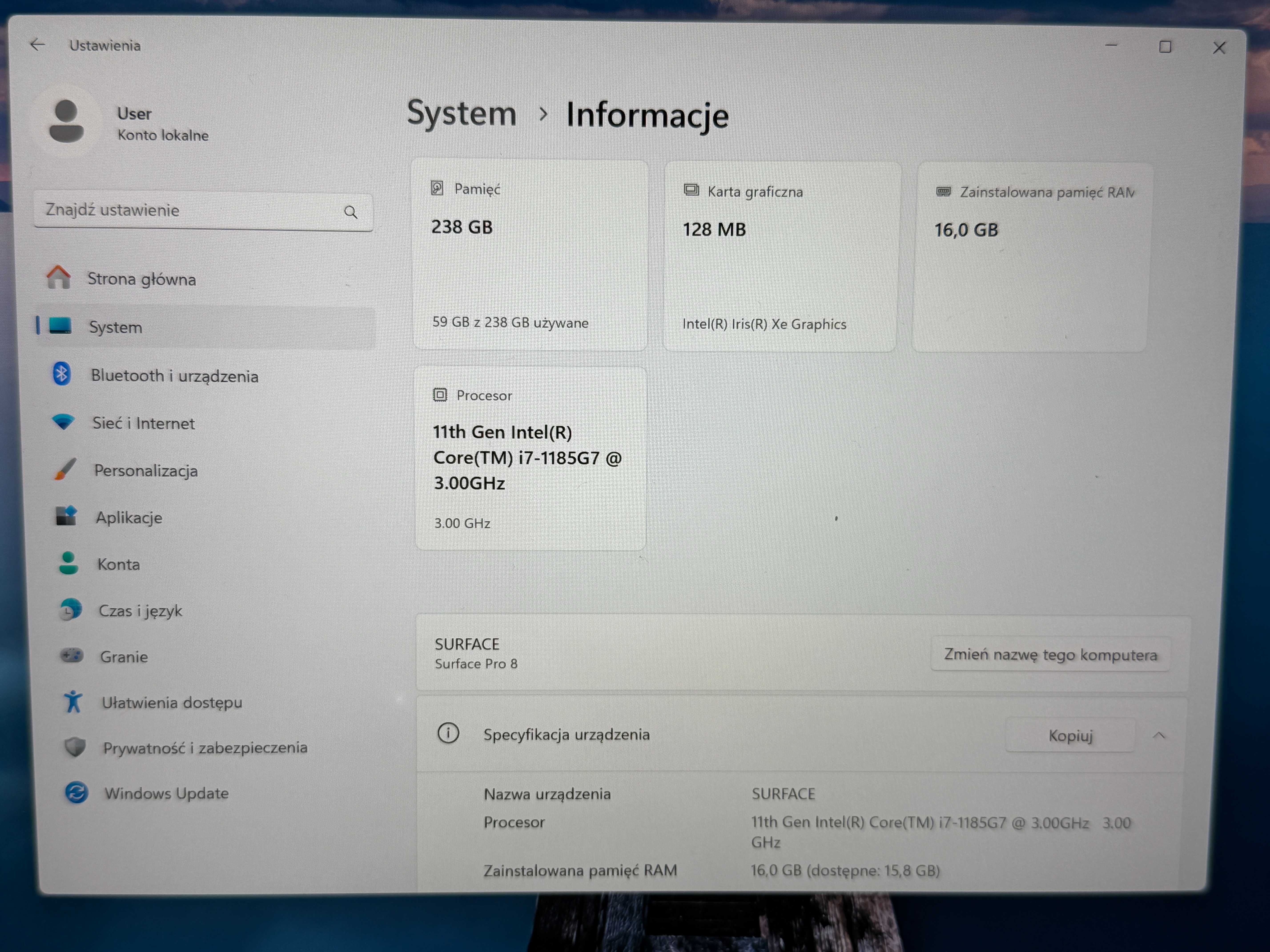Click 'Surface Pro 8' model text
Image resolution: width=1270 pixels, height=952 pixels.
point(476,664)
